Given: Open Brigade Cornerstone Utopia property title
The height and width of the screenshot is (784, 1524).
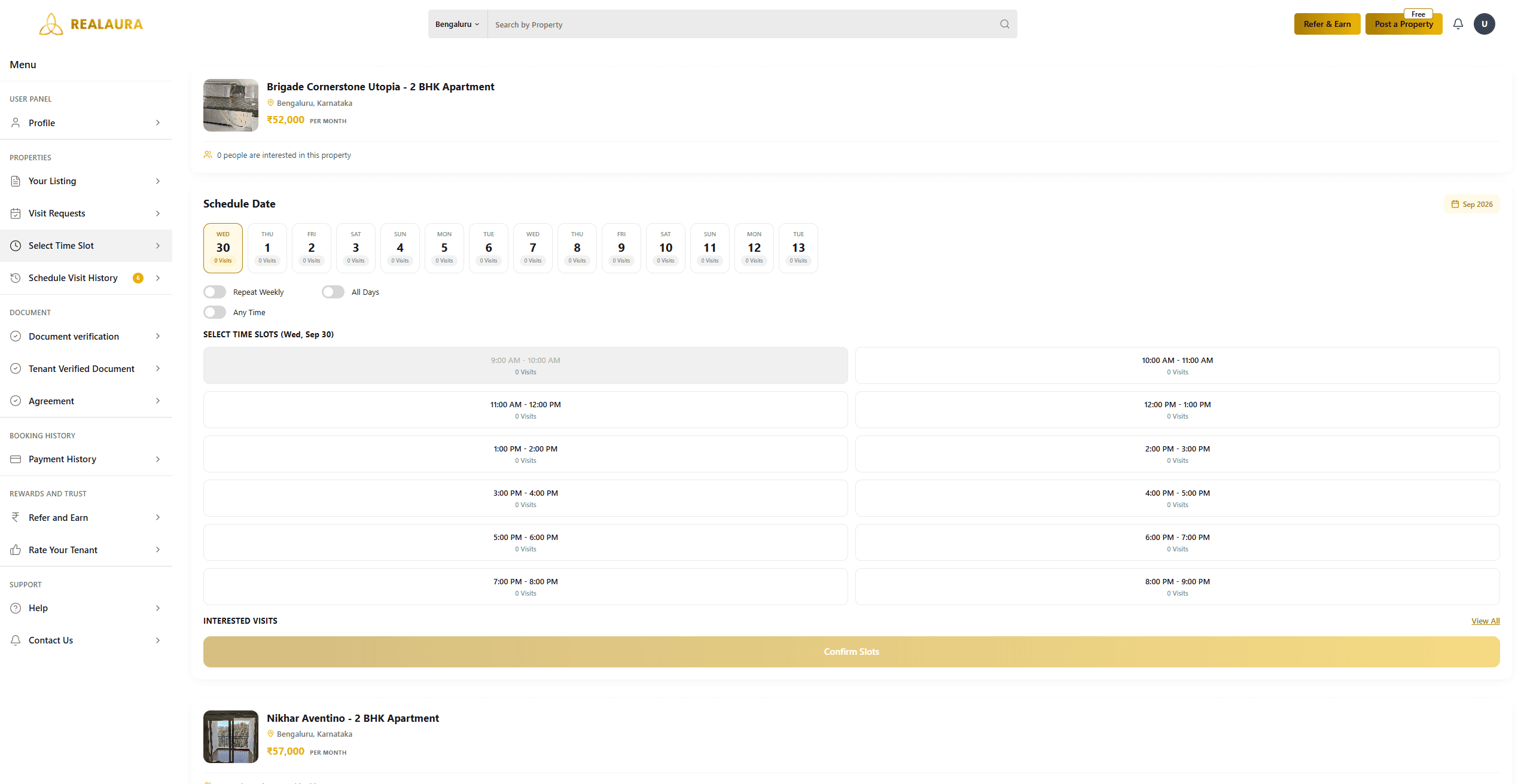Looking at the screenshot, I should point(380,87).
